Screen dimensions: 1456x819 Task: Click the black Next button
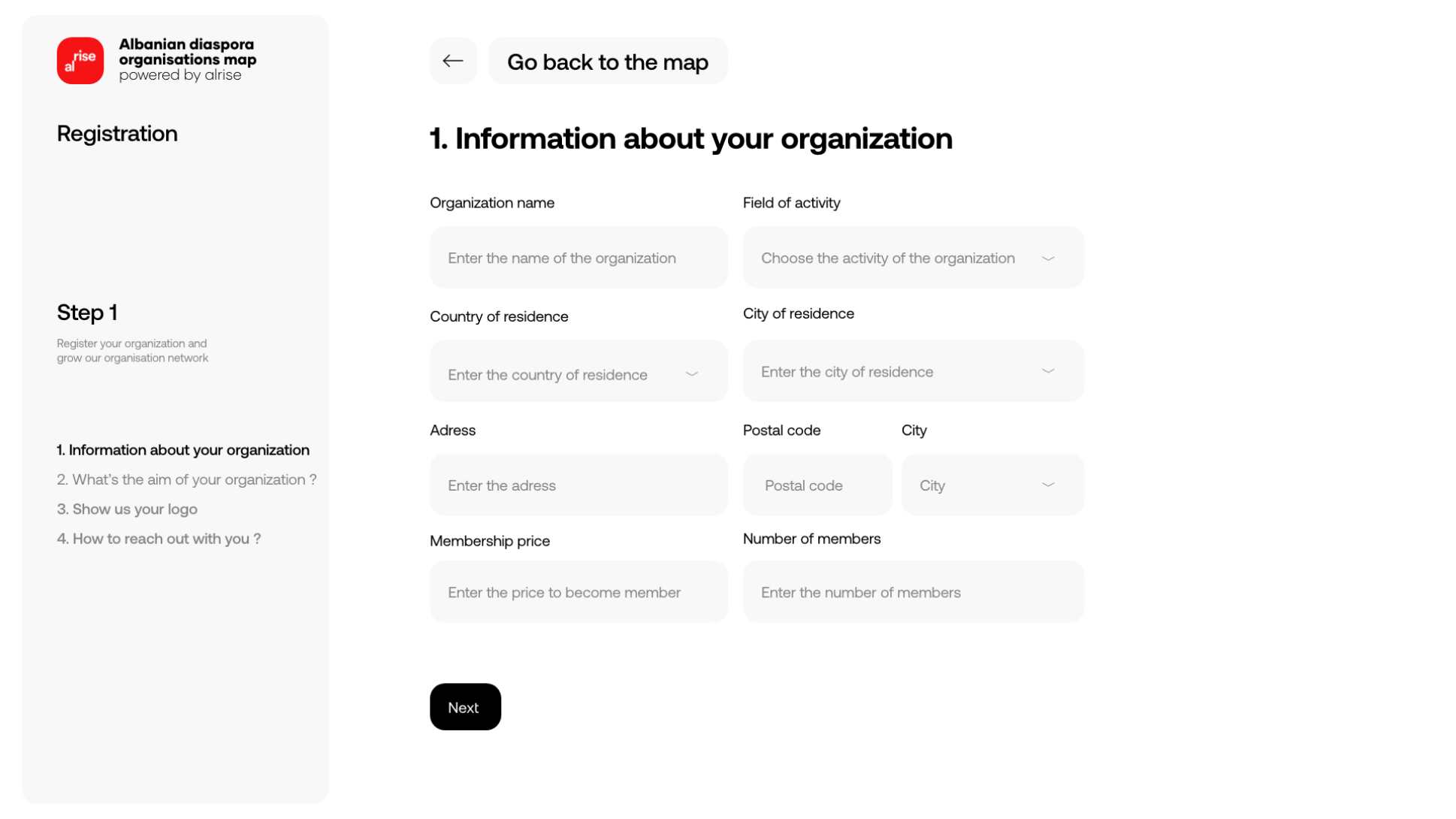[x=464, y=706]
